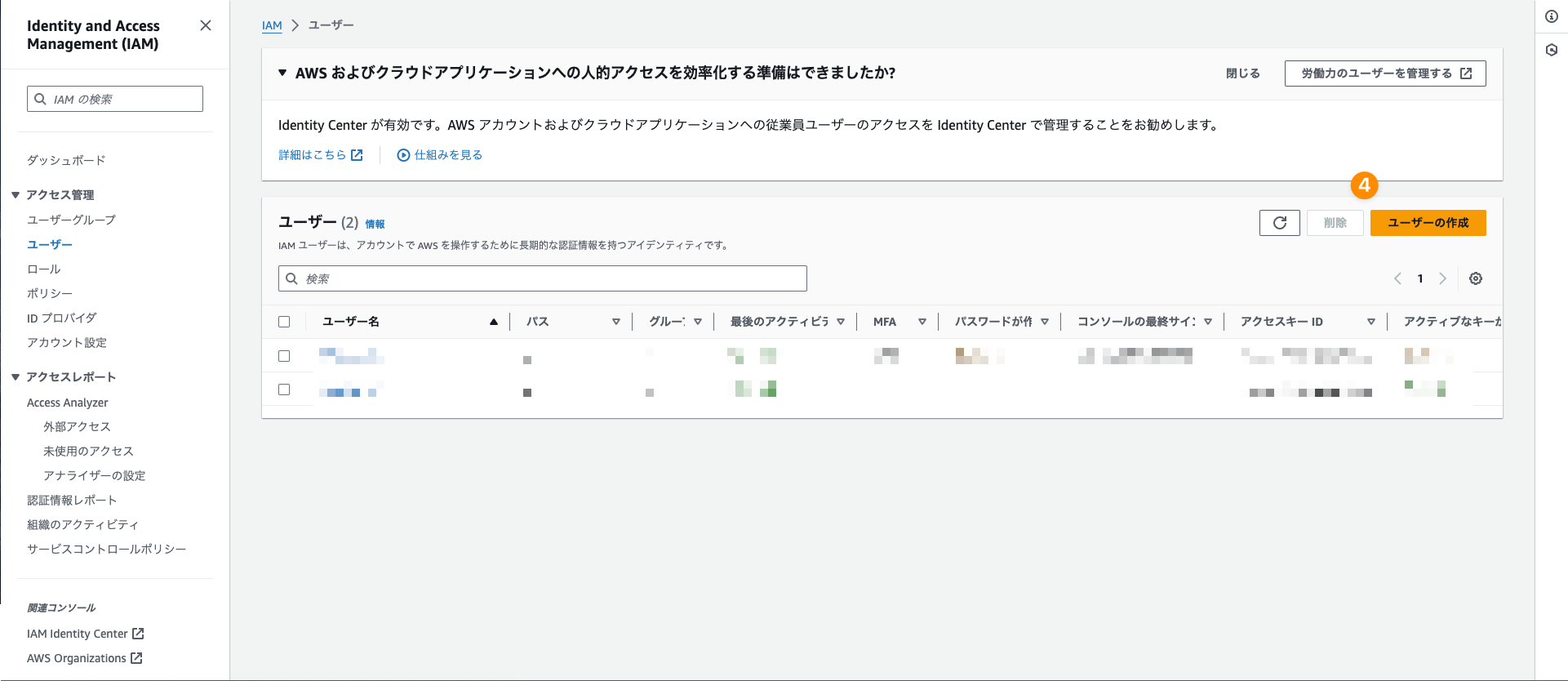Screen dimensions: 1568x681
Task: Collapse the アクセス管理 section
Action: click(x=16, y=194)
